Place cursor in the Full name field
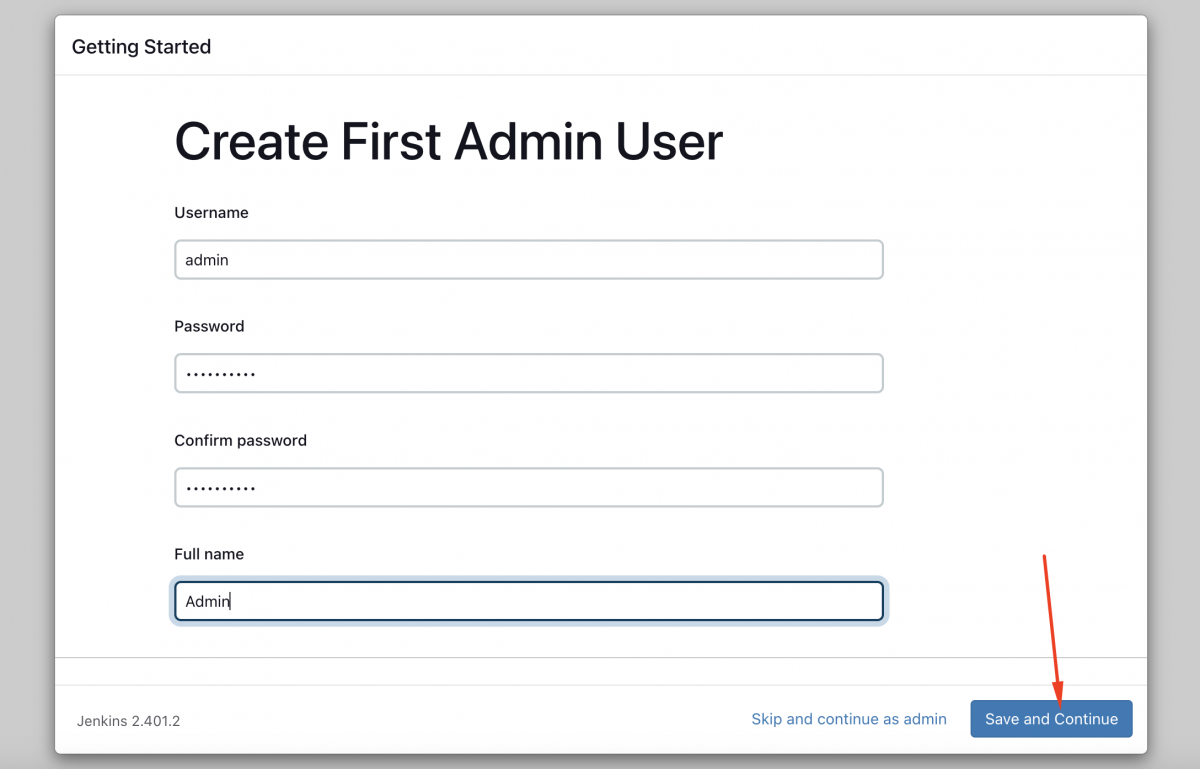Screen dimensions: 1200x769 [x=528, y=601]
